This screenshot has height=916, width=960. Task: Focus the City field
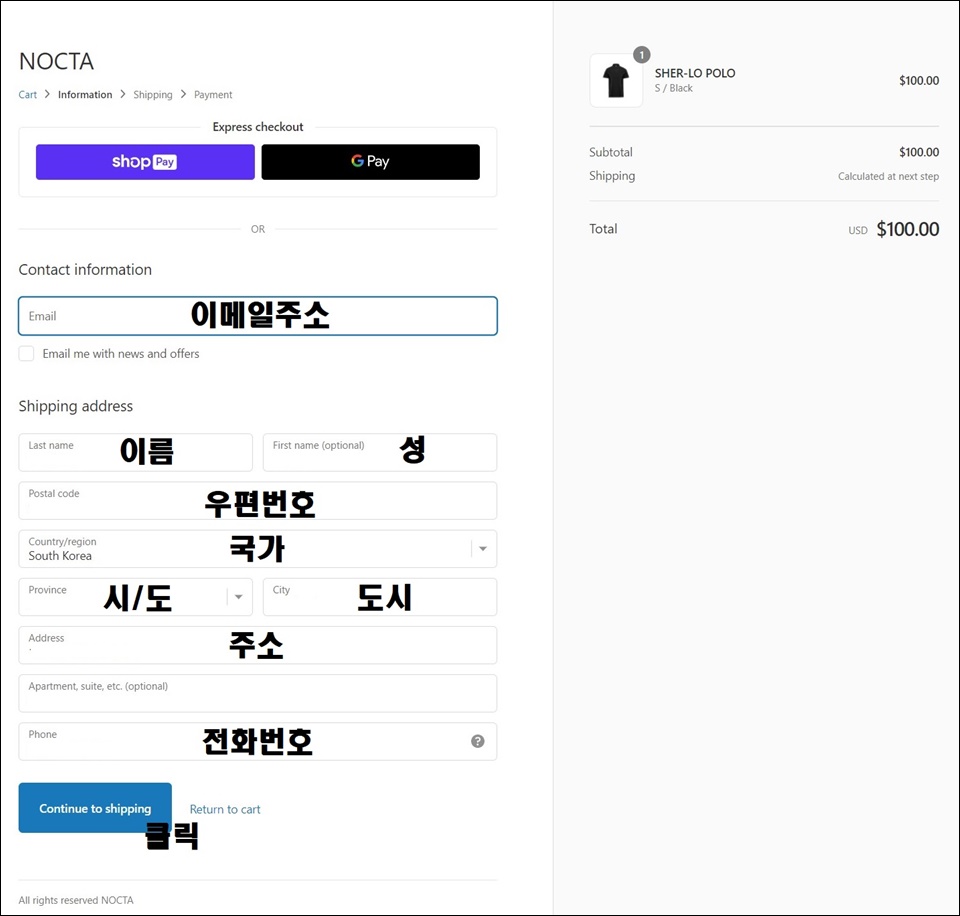(x=380, y=597)
